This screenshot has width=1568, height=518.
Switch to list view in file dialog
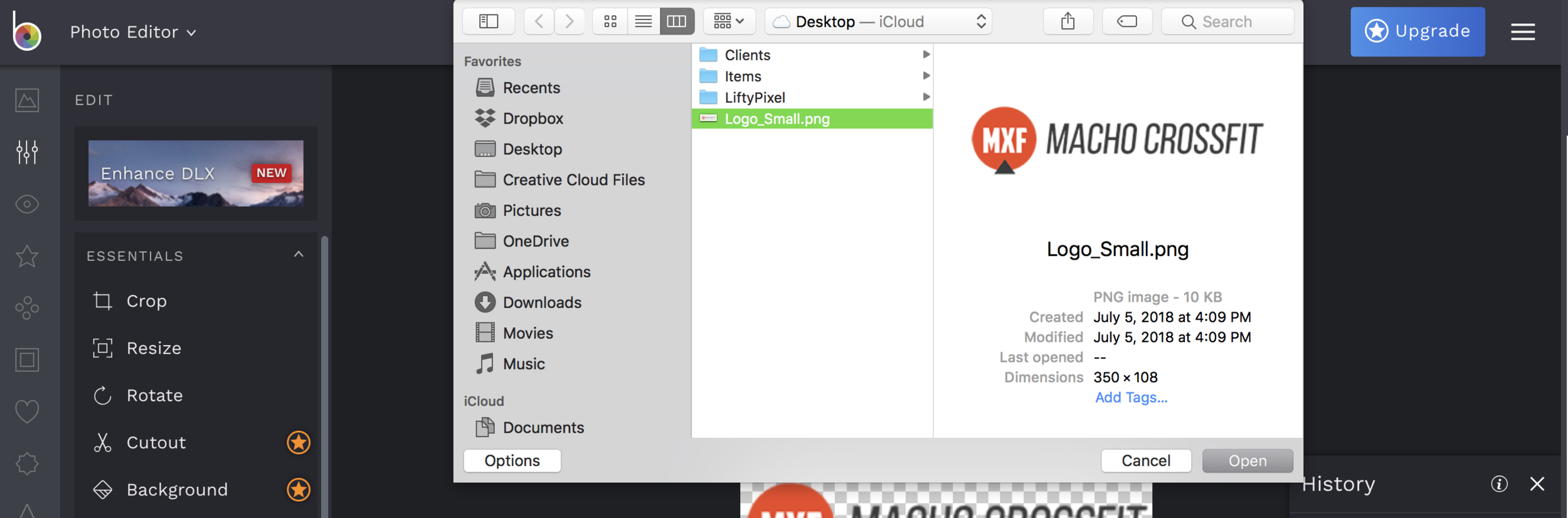pyautogui.click(x=644, y=21)
